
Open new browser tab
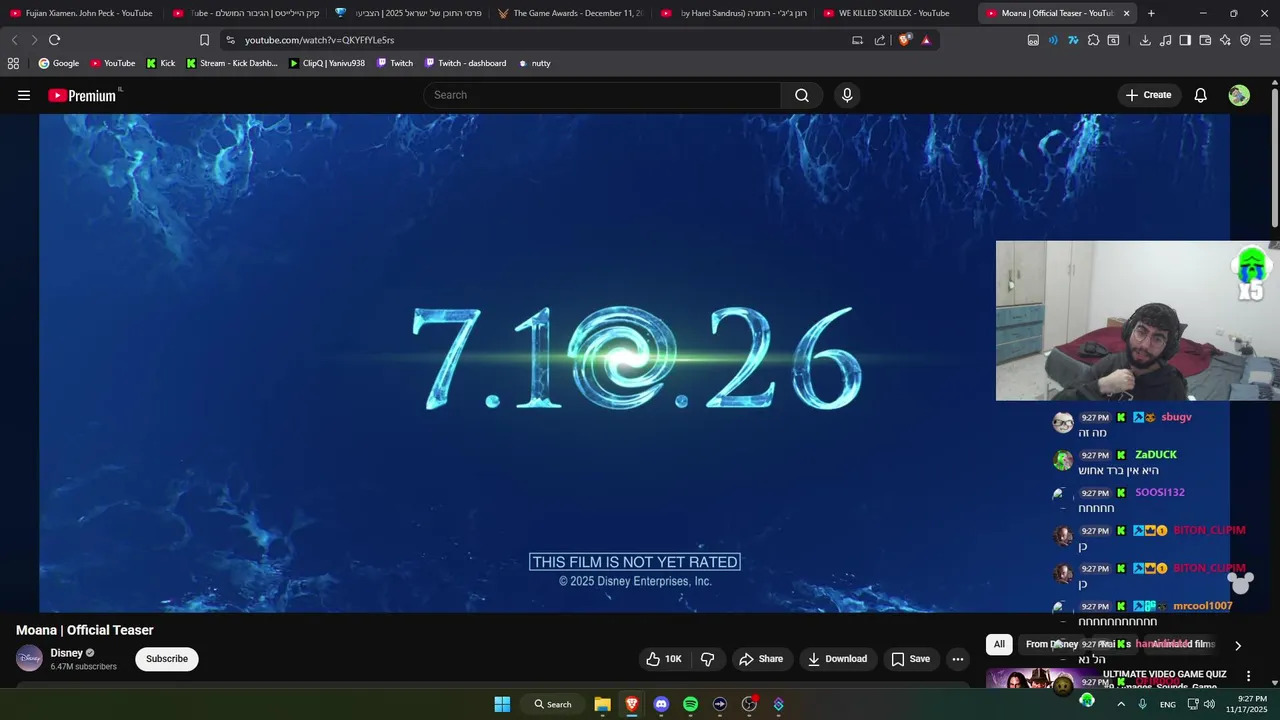(x=1151, y=13)
